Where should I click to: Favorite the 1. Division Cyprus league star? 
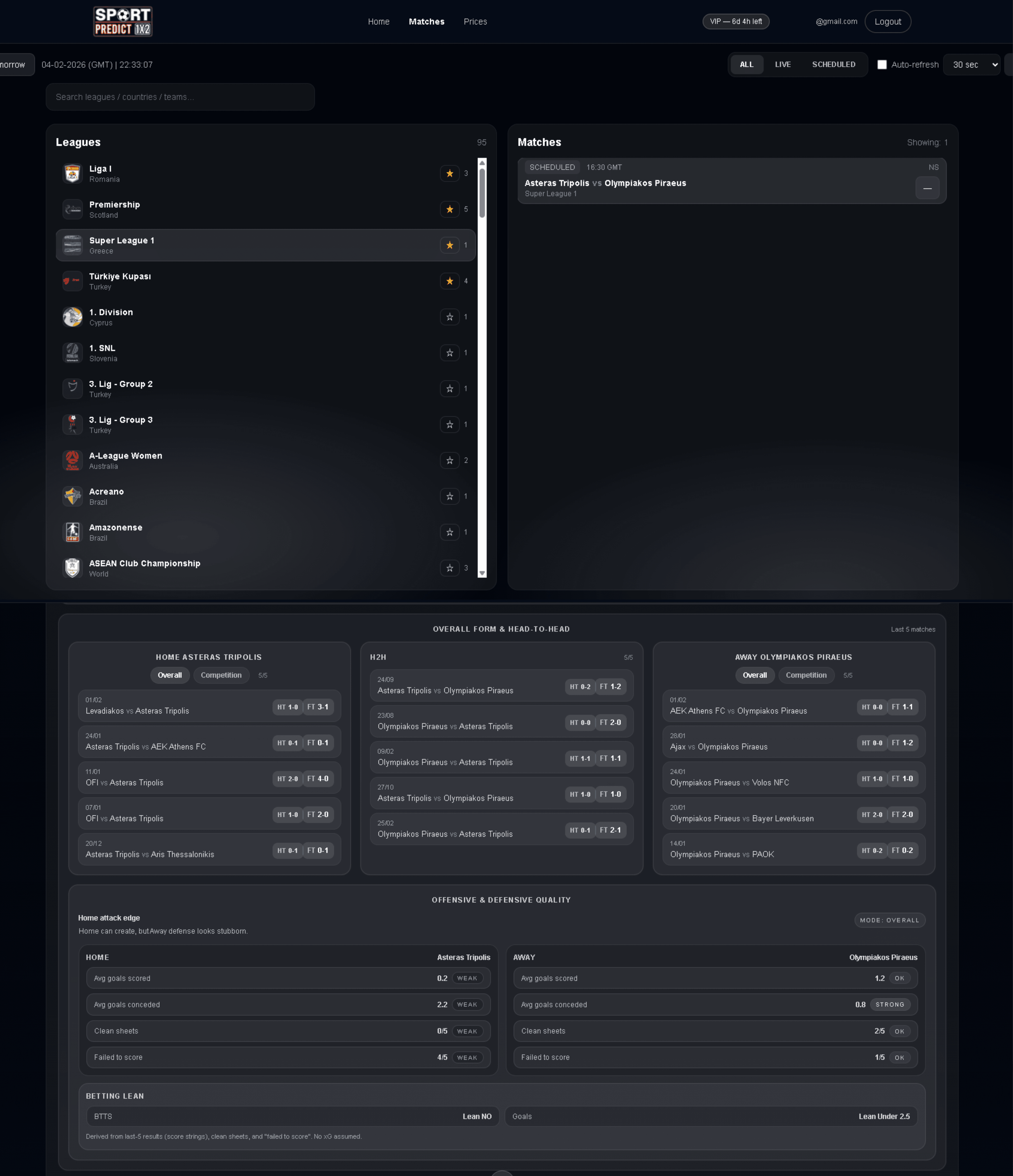(449, 317)
